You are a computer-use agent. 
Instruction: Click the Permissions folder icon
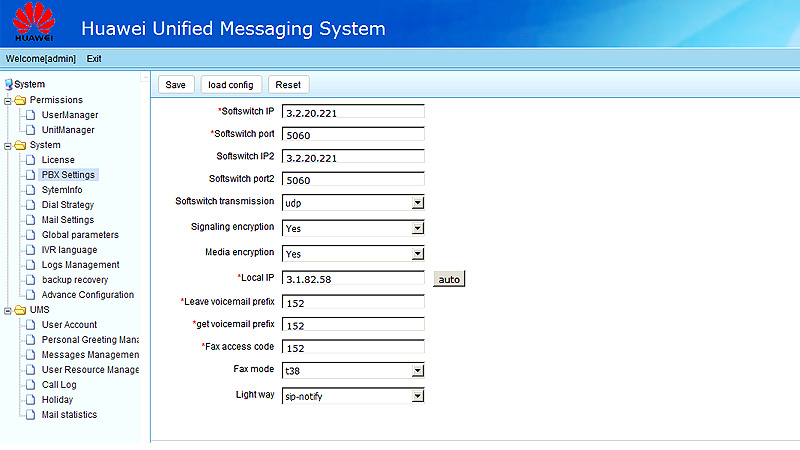coord(20,100)
